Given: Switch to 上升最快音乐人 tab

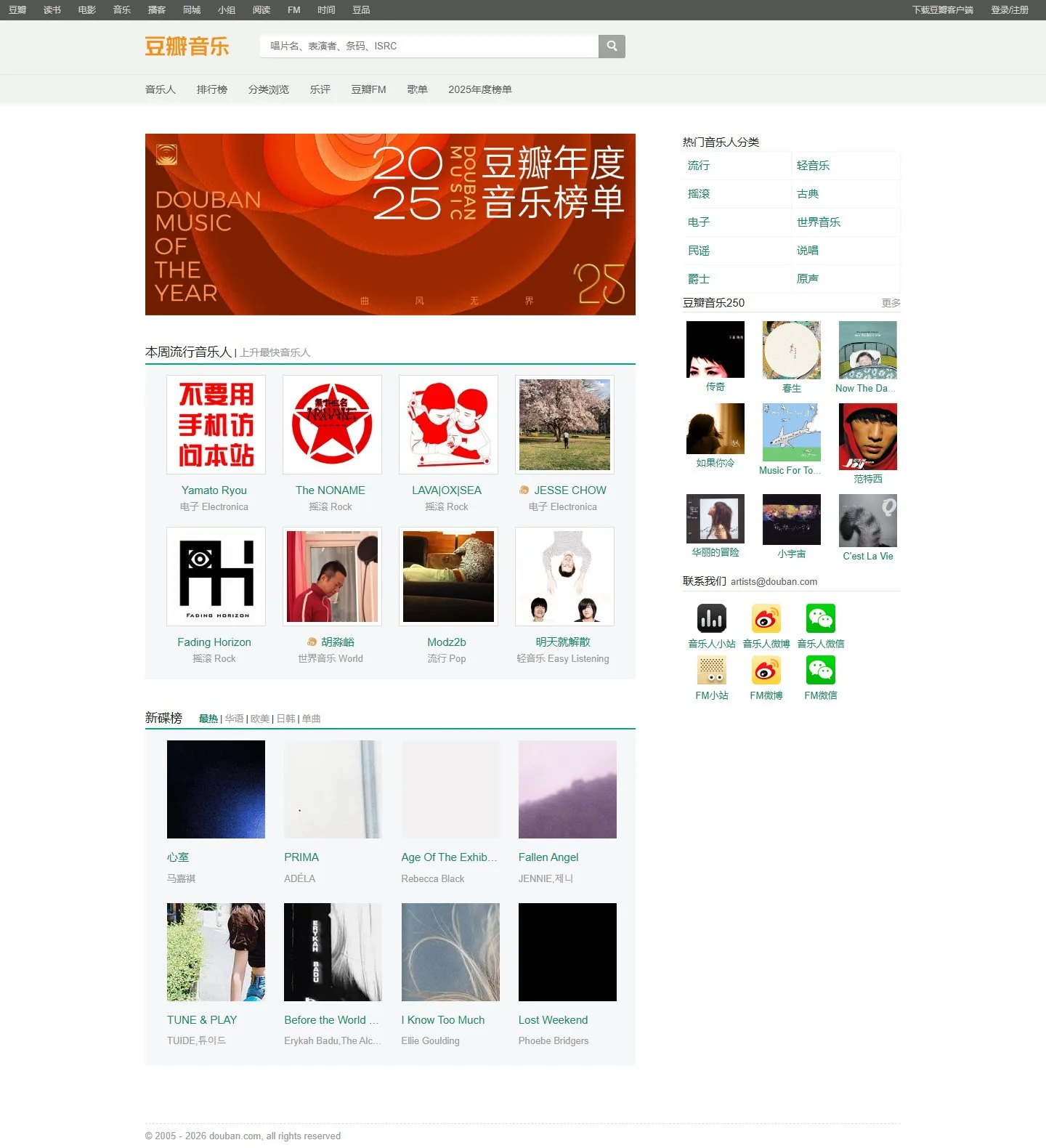Looking at the screenshot, I should tap(275, 352).
